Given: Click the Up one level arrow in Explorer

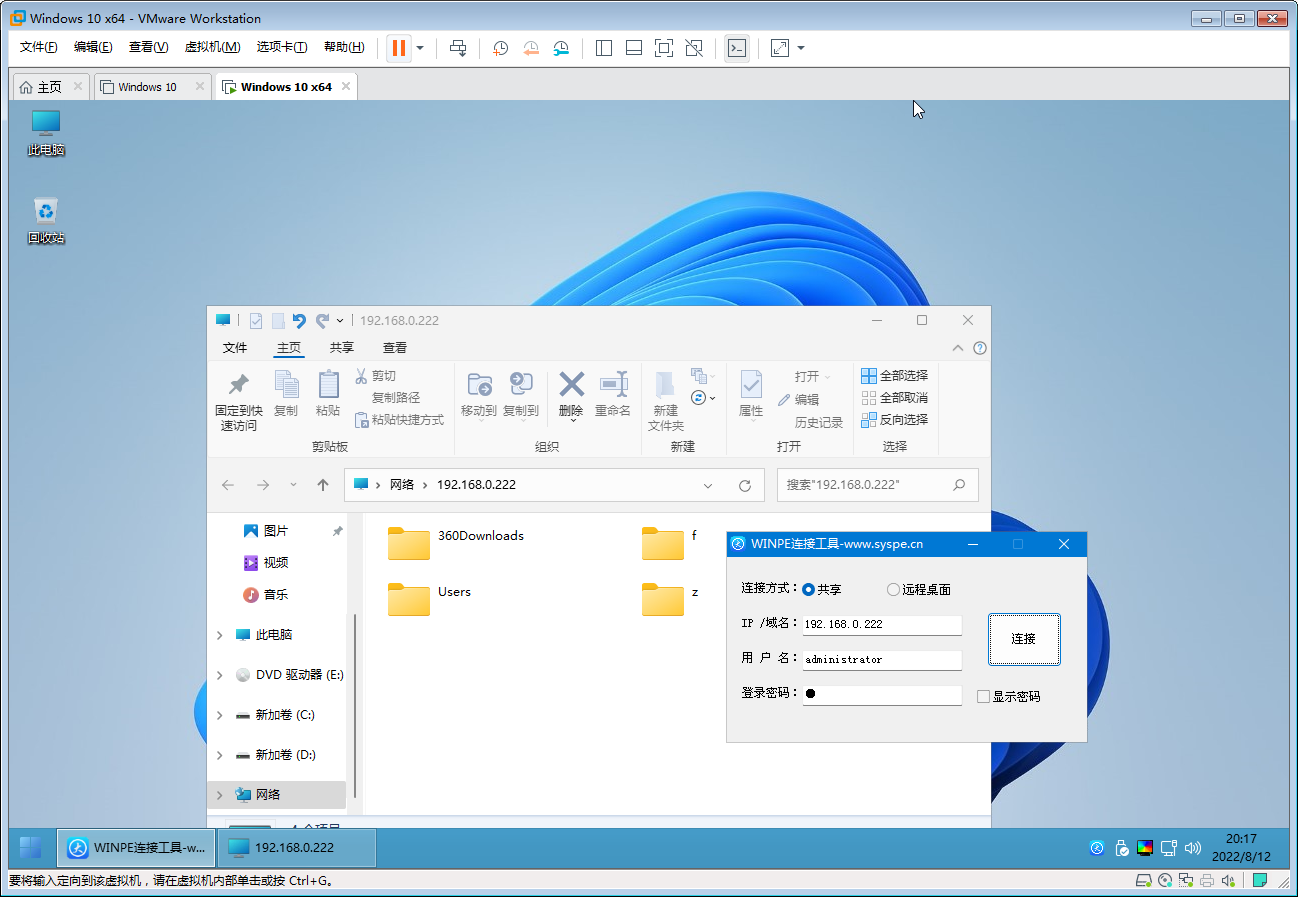Looking at the screenshot, I should tap(323, 485).
